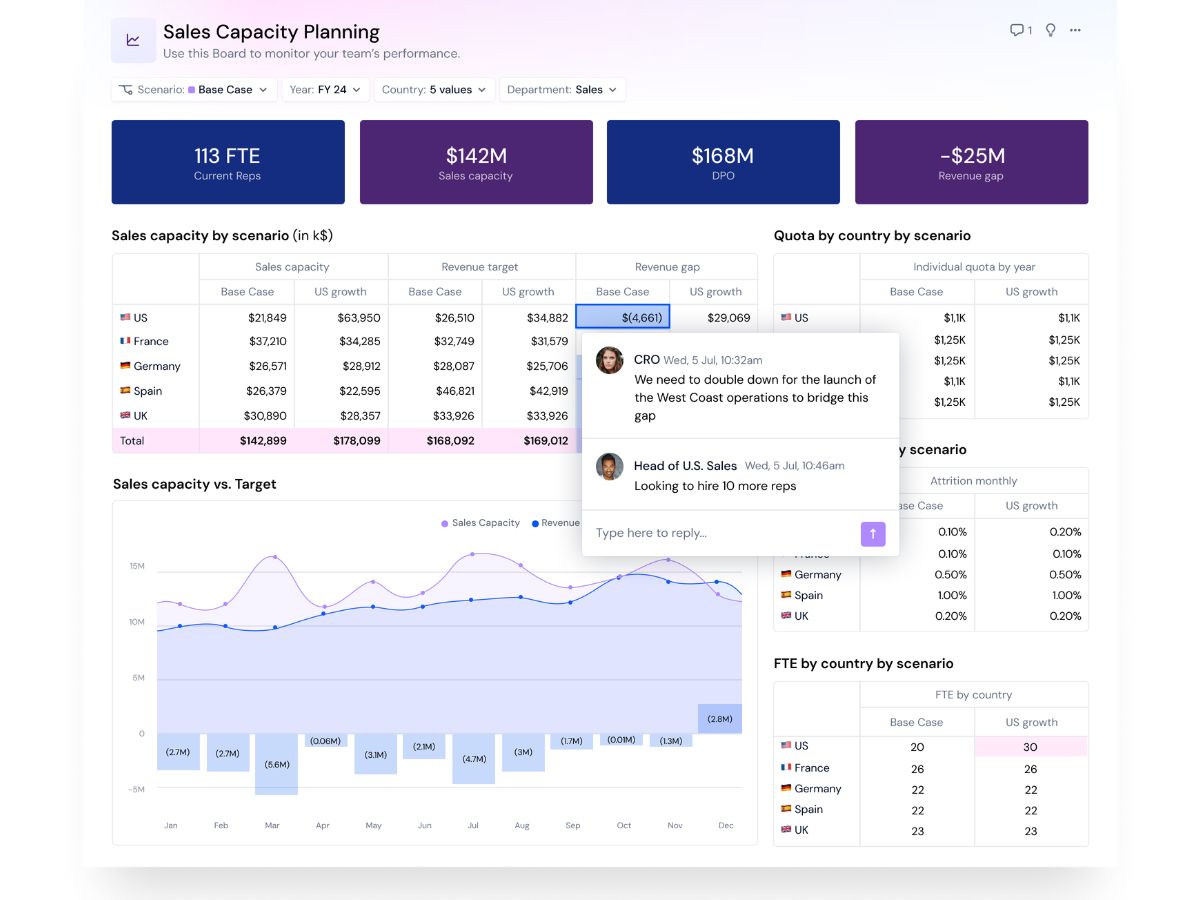Open the Year FY 24 dropdown
This screenshot has width=1200, height=900.
point(326,90)
